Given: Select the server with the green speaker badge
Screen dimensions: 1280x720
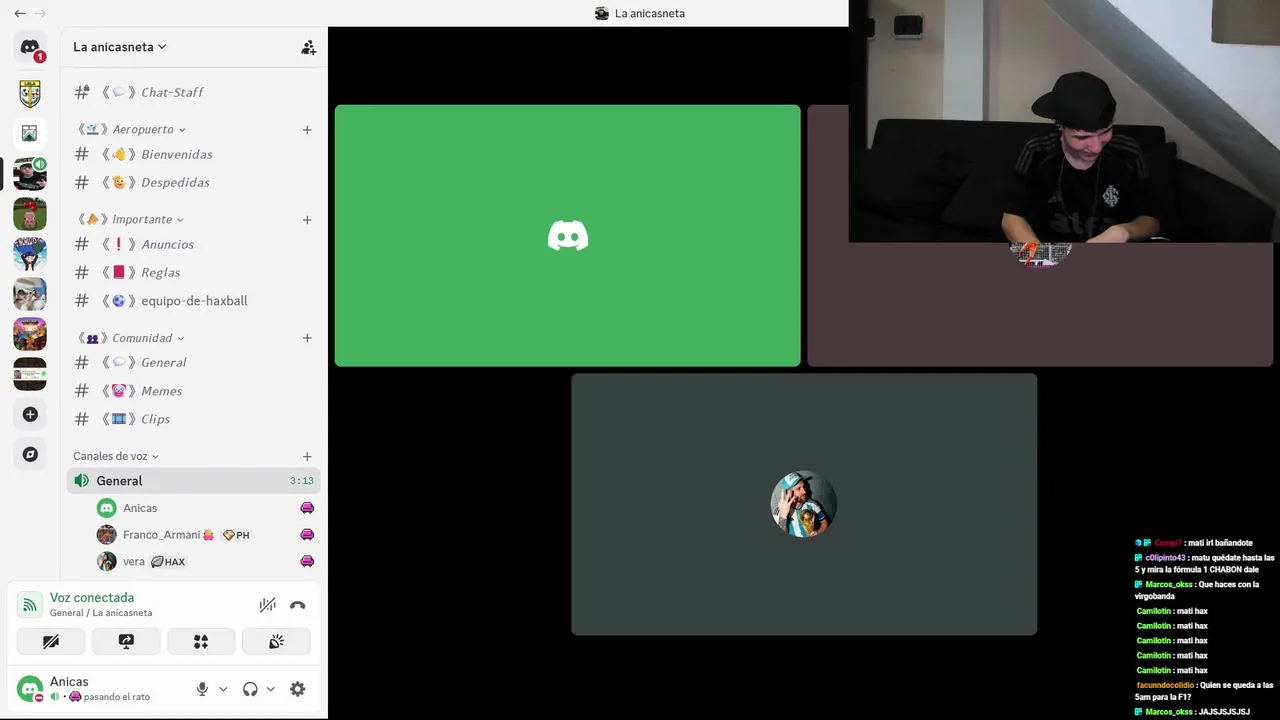Looking at the screenshot, I should click(30, 174).
